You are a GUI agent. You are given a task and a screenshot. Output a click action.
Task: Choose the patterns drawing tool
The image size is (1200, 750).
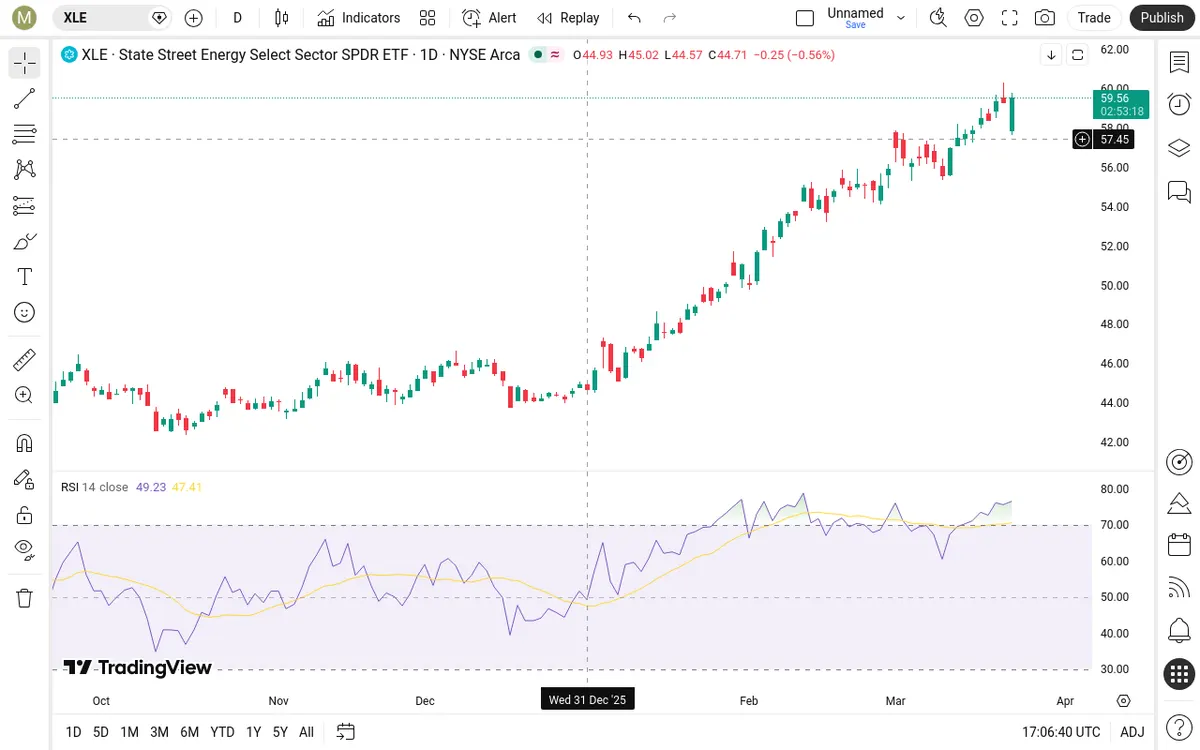click(25, 170)
